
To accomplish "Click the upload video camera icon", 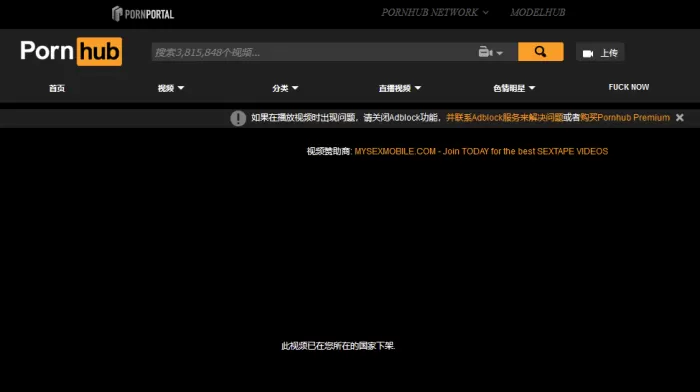I will [588, 54].
